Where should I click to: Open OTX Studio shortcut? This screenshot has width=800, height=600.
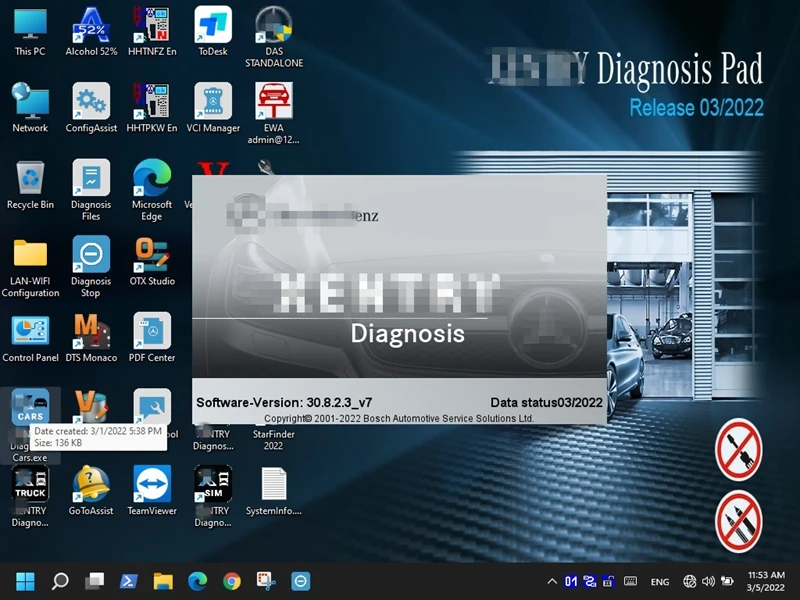tap(152, 261)
